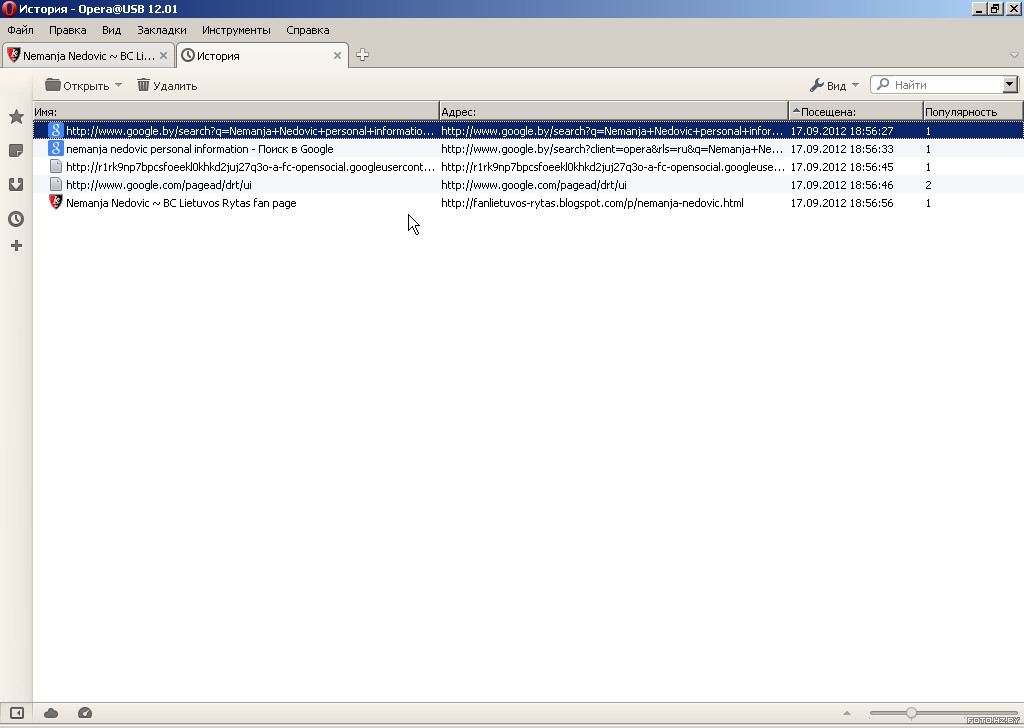Image resolution: width=1024 pixels, height=728 pixels.
Task: Open Opera Link cloud icon in status bar
Action: tap(51, 713)
